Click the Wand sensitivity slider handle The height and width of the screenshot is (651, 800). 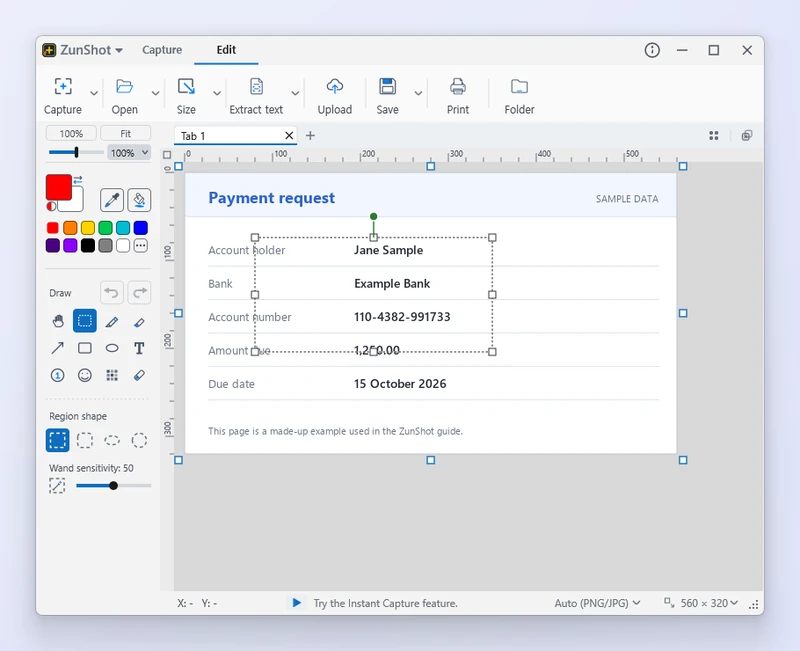click(113, 486)
